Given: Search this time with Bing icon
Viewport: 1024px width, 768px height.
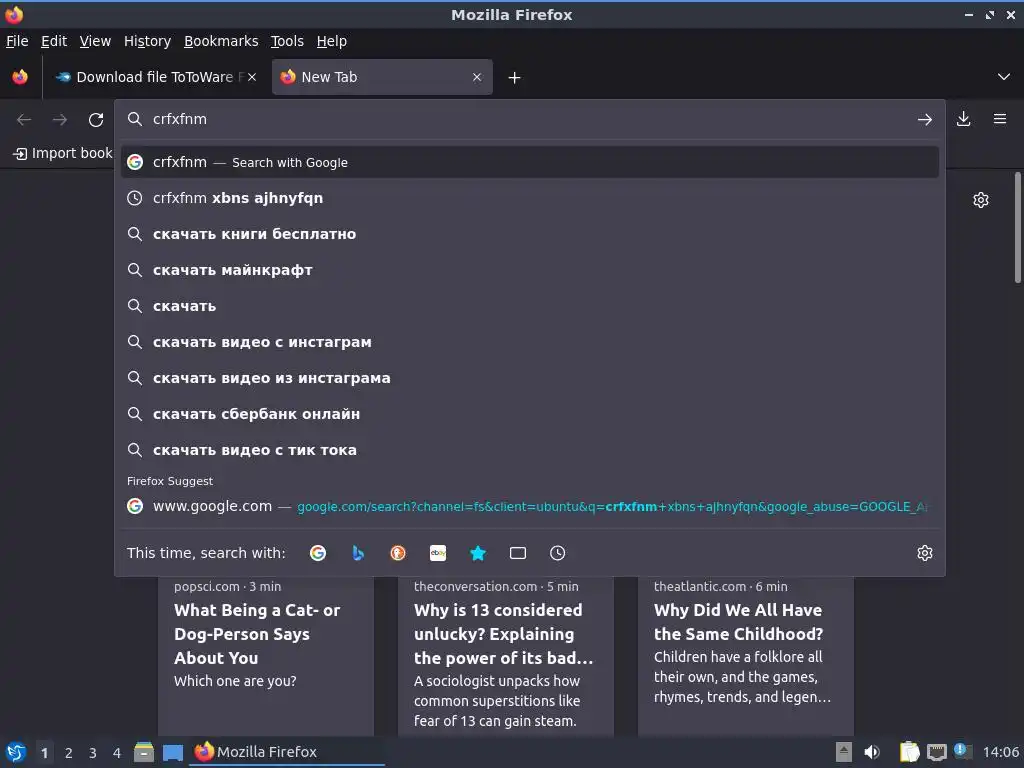Looking at the screenshot, I should click(358, 553).
